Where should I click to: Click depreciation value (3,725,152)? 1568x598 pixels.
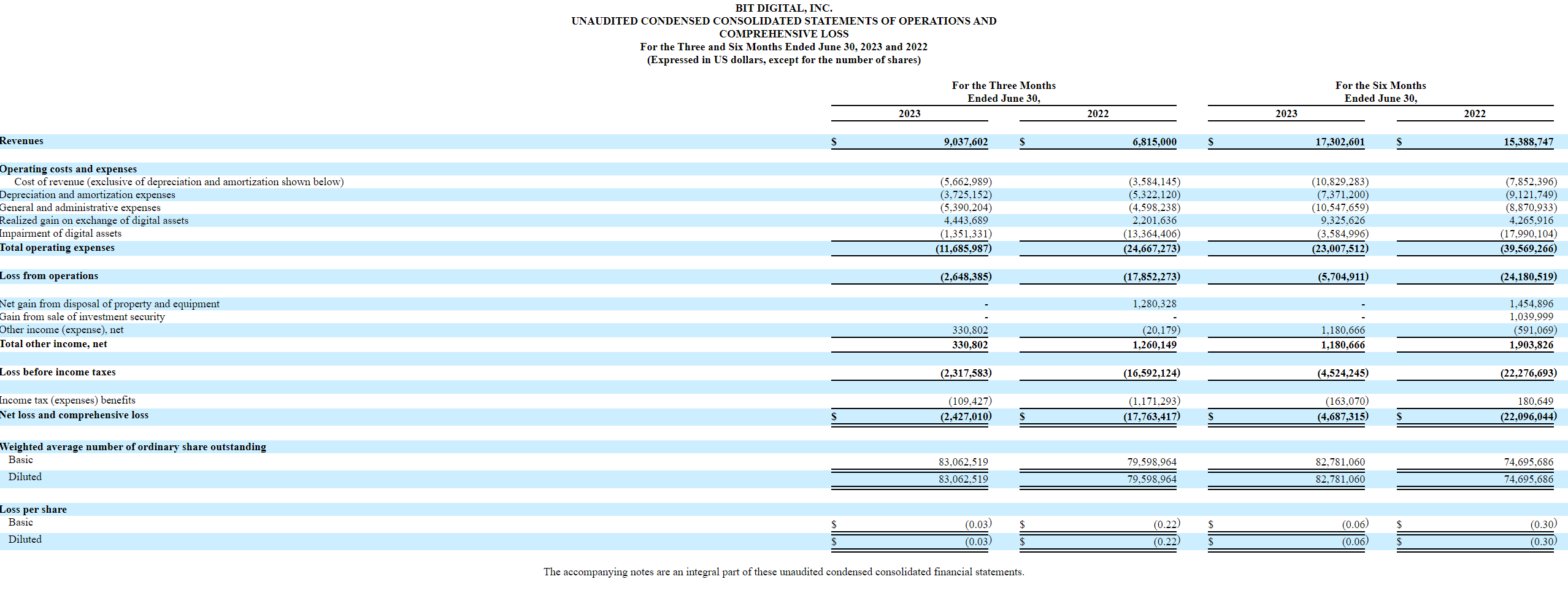966,194
